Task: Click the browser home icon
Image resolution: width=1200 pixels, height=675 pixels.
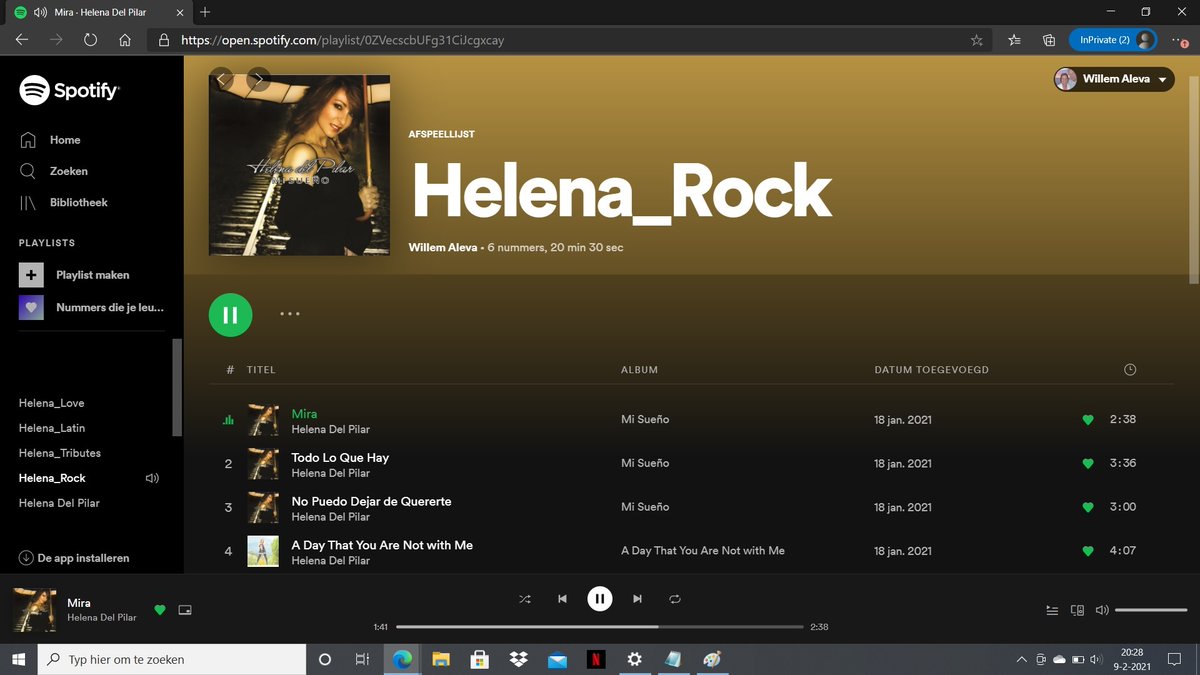Action: 124,40
